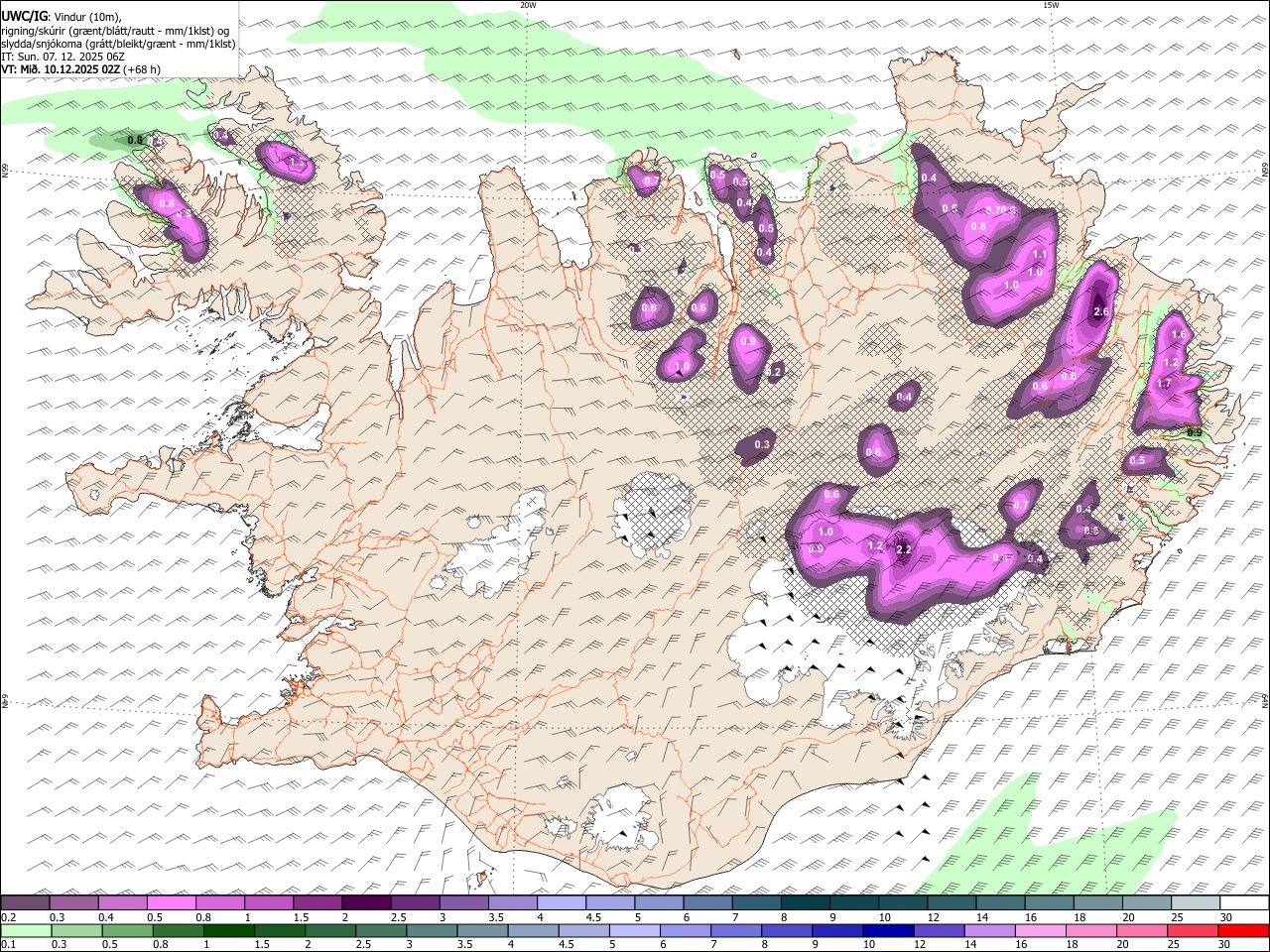
Task: Click the 2.2 snowfall value north of the glacier
Action: coord(903,549)
